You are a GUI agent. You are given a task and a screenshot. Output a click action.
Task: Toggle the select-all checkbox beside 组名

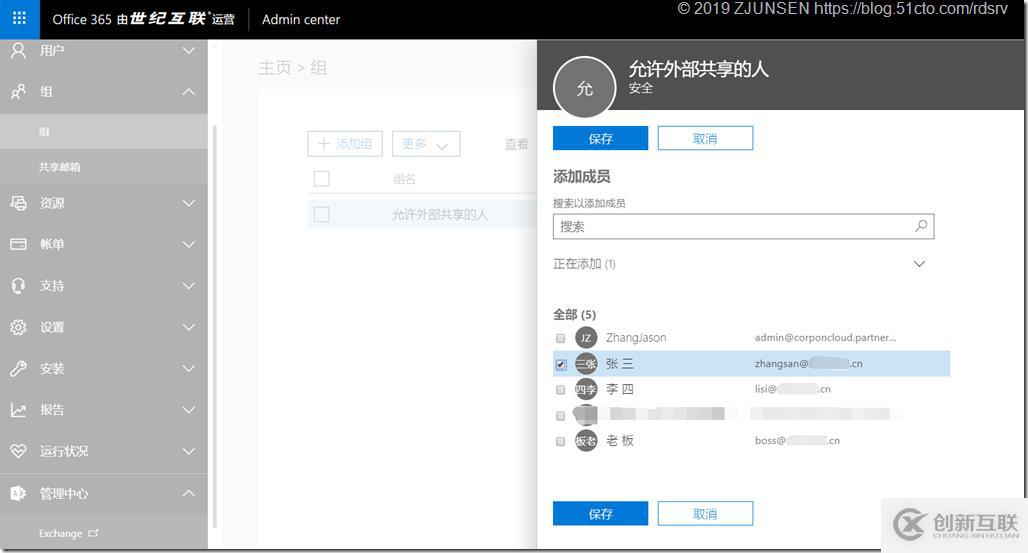point(321,178)
